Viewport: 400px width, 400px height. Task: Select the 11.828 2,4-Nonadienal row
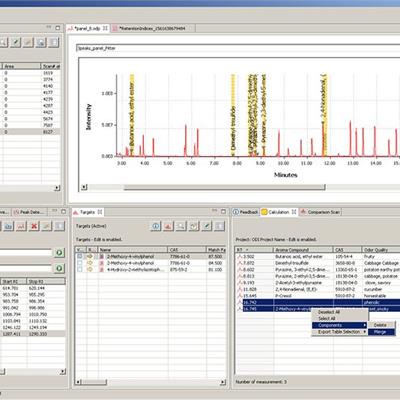[318, 289]
